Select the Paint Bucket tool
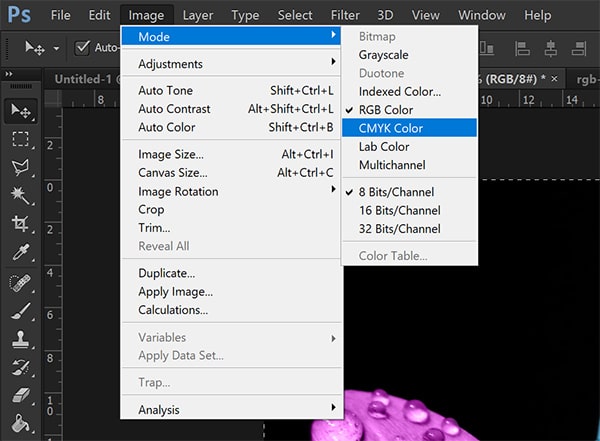Image resolution: width=600 pixels, height=441 pixels. coord(20,423)
